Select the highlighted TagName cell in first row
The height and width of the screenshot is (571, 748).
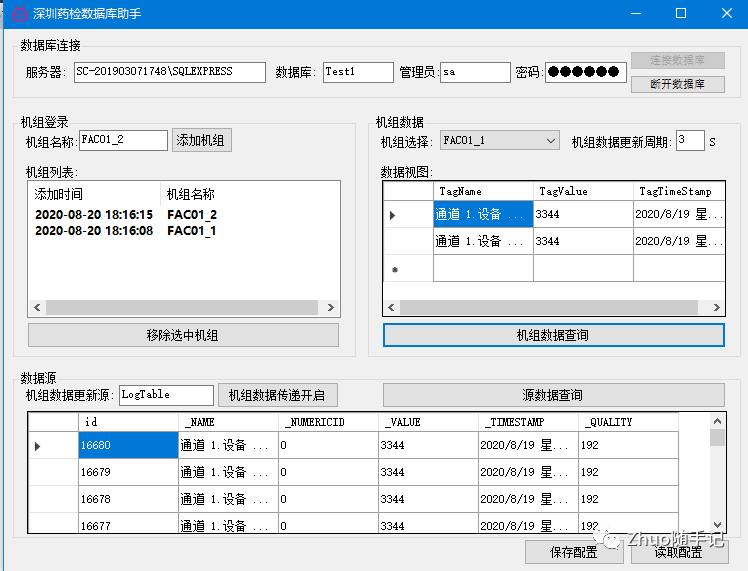483,214
